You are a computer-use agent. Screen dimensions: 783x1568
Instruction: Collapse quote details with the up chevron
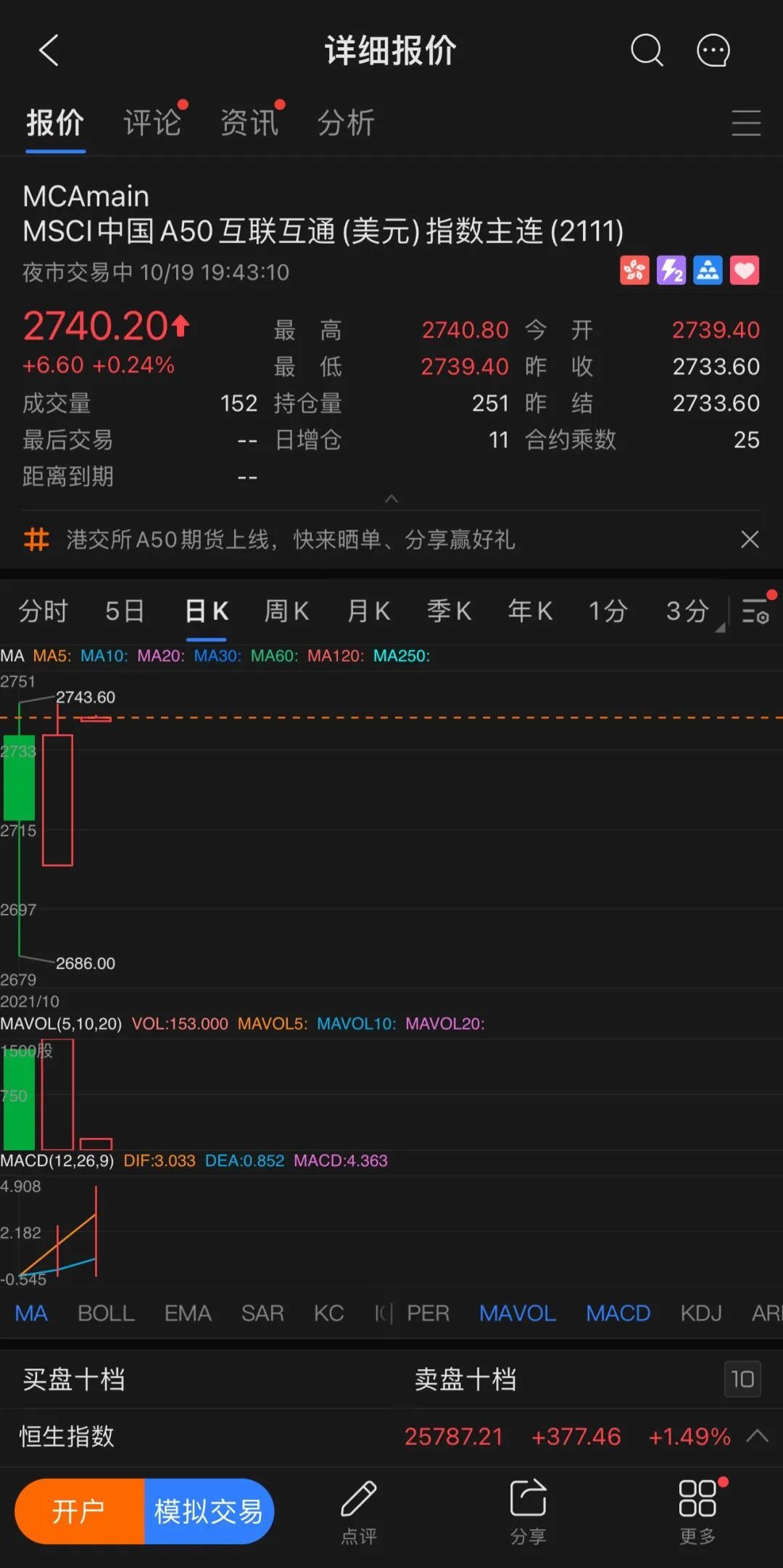click(x=391, y=499)
